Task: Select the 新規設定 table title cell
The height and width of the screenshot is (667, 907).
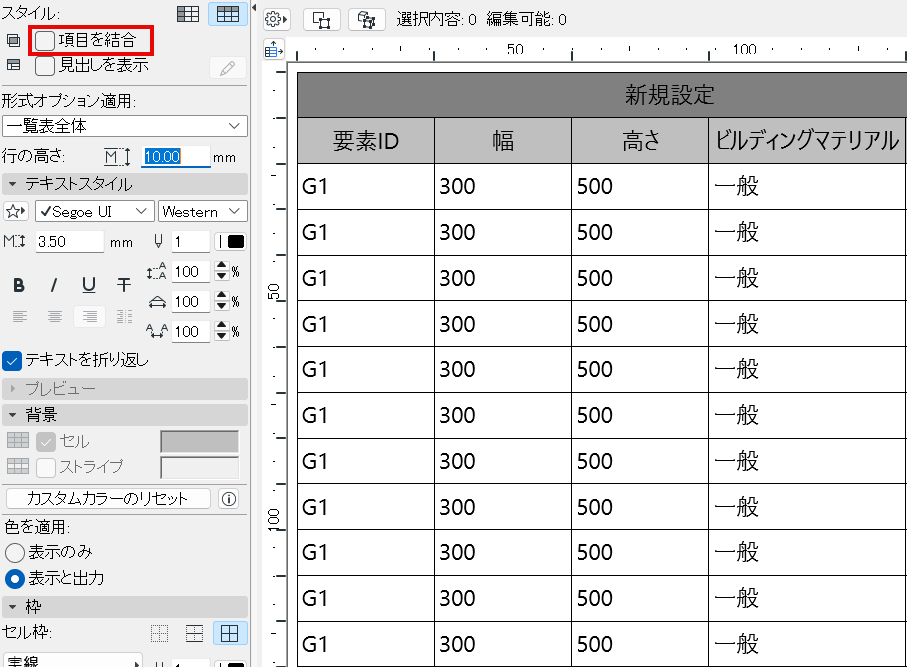Action: pos(602,95)
